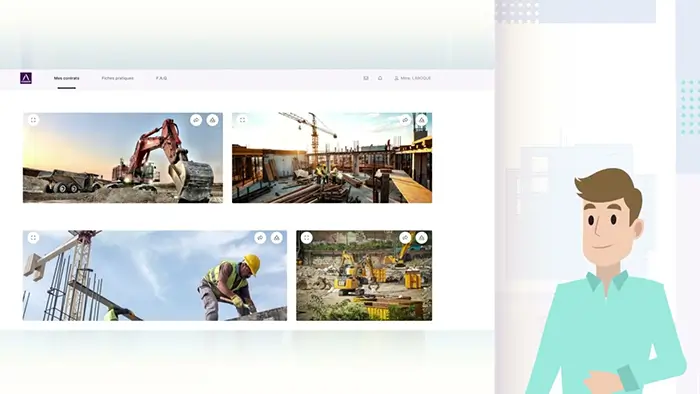Open the mail envelope icon in header
700x394 pixels.
(x=366, y=78)
